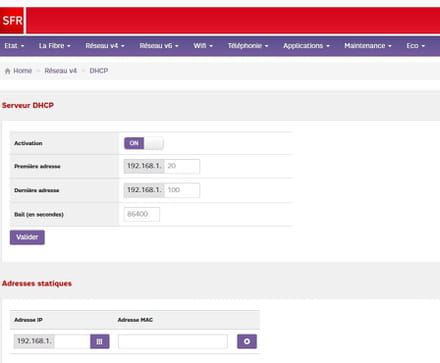The height and width of the screenshot is (363, 440).
Task: Click the static Adresse IP input
Action: tap(72, 341)
